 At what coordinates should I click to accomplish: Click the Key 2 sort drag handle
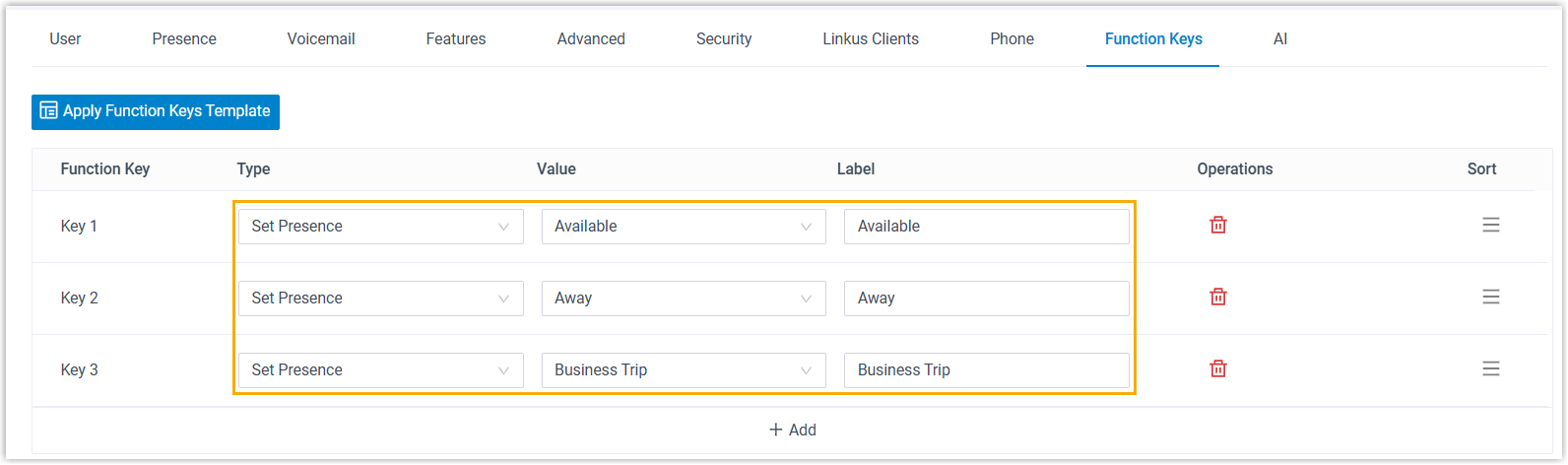1491,297
